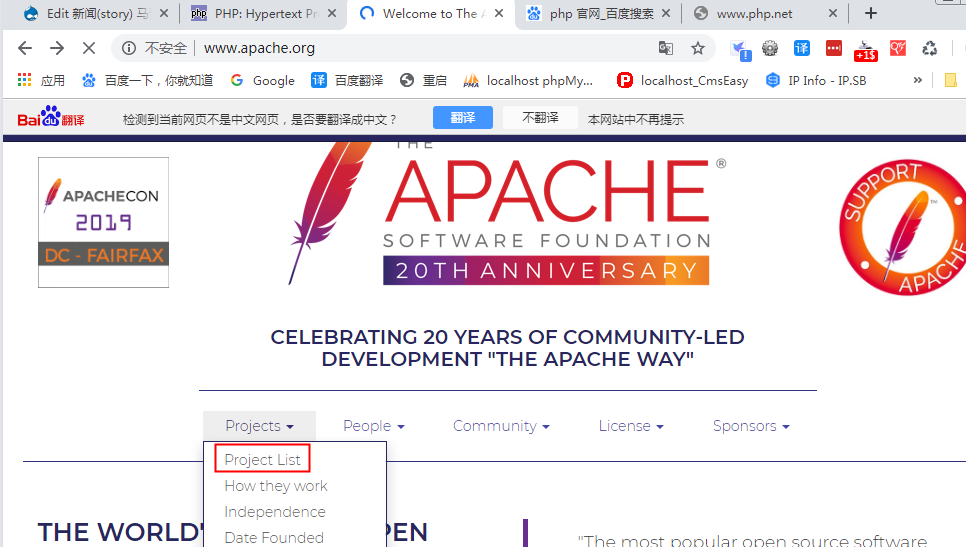The height and width of the screenshot is (547, 966).
Task: Select Independence menu item
Action: coord(275,512)
